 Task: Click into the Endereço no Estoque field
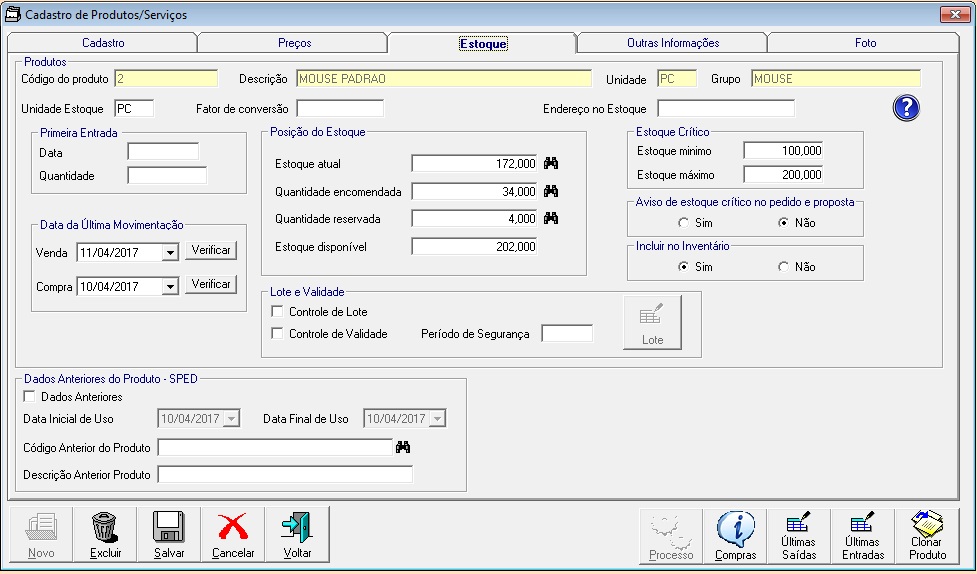pos(725,109)
